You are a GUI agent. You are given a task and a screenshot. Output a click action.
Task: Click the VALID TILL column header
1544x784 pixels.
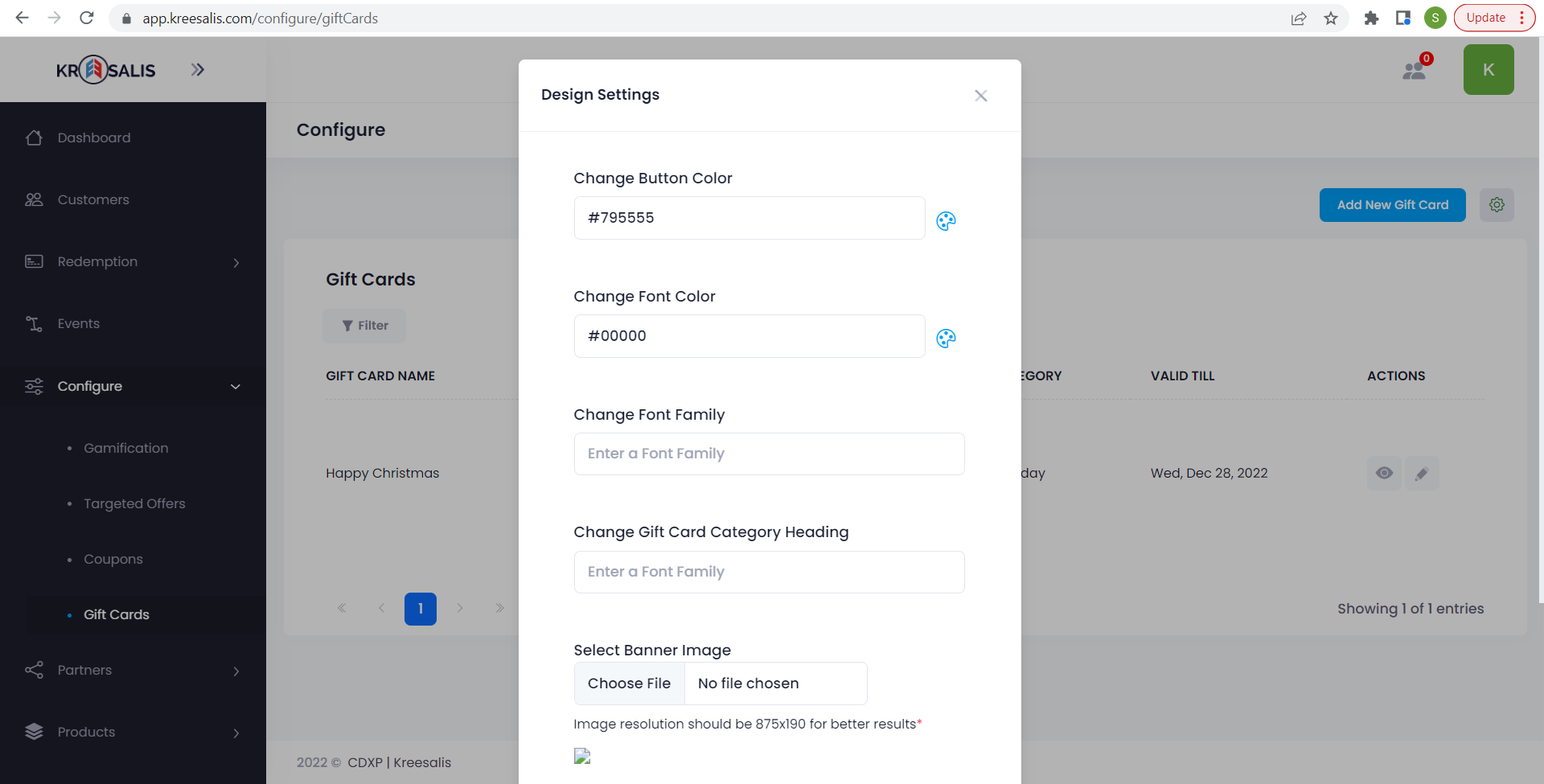tap(1182, 376)
